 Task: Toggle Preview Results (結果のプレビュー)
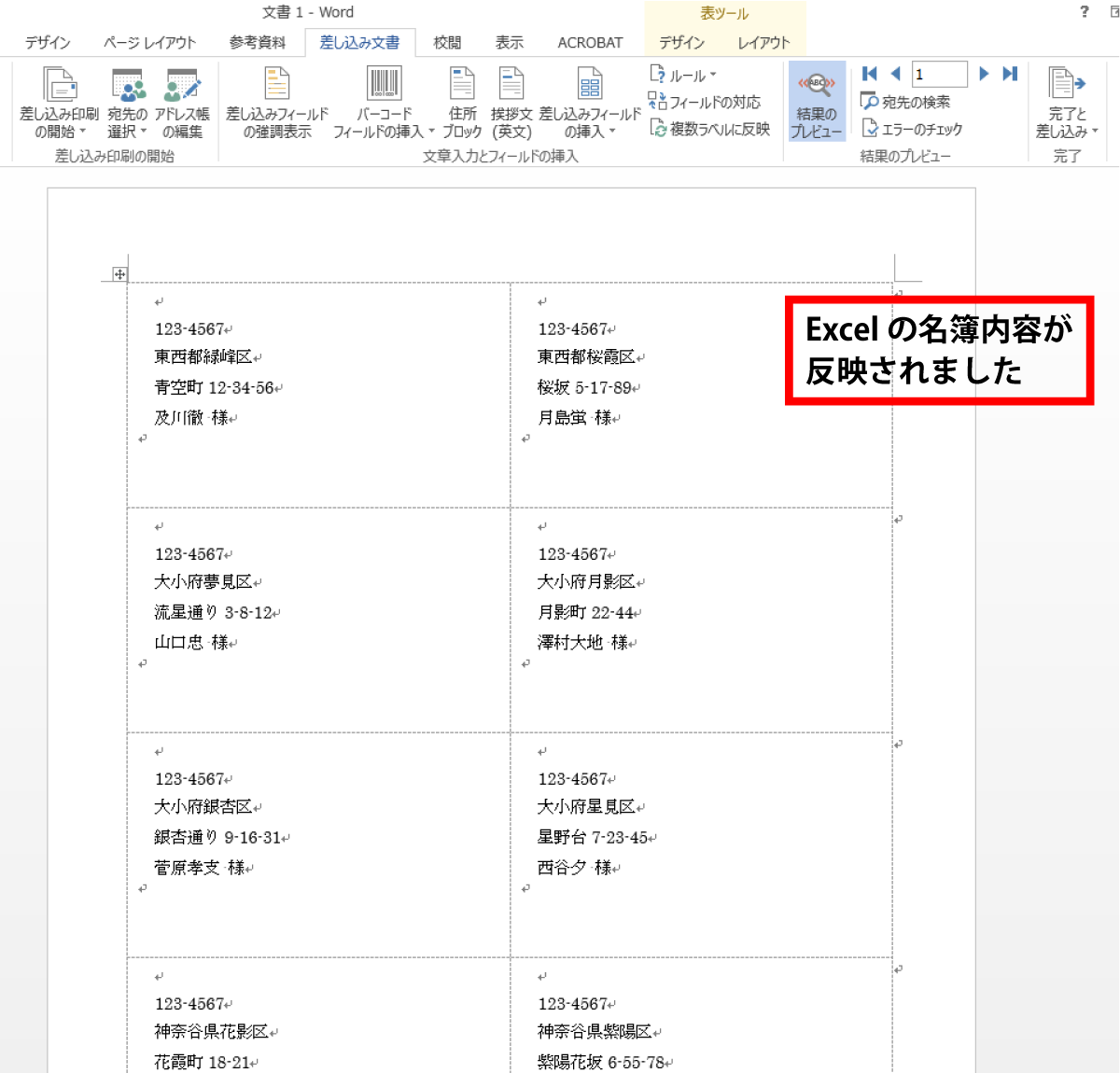pos(816,101)
